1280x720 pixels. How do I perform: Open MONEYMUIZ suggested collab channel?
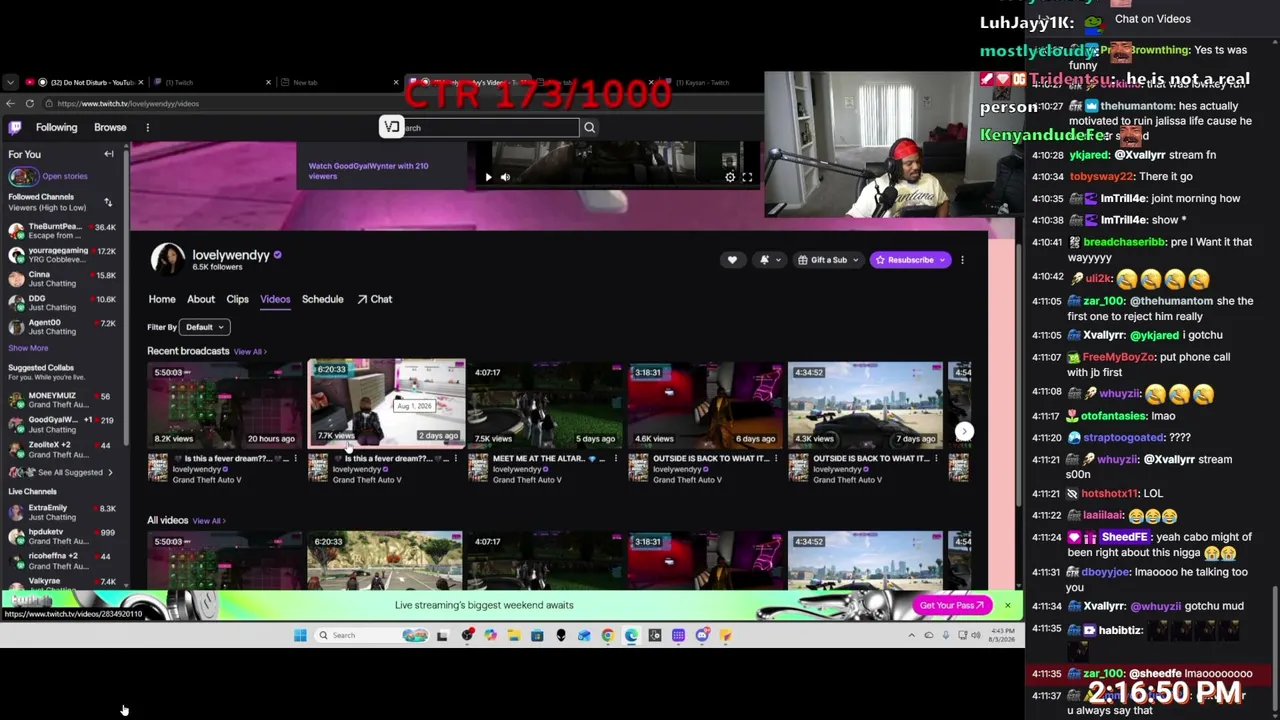(64, 400)
